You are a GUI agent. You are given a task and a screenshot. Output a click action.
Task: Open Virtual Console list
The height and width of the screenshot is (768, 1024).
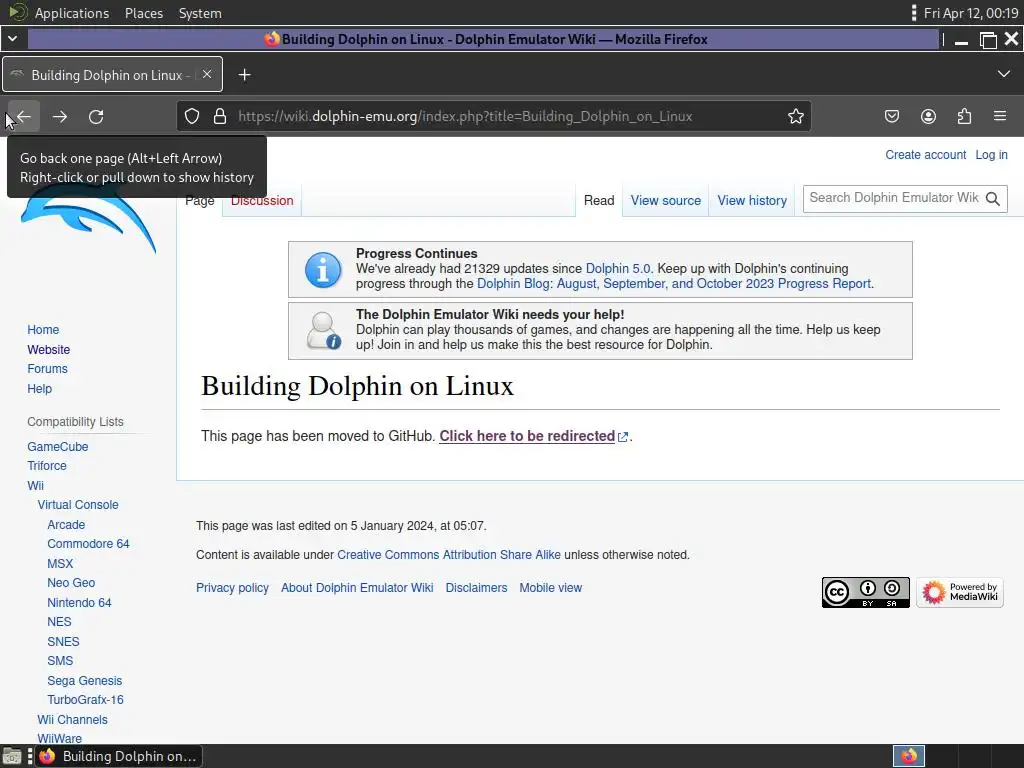tap(78, 505)
